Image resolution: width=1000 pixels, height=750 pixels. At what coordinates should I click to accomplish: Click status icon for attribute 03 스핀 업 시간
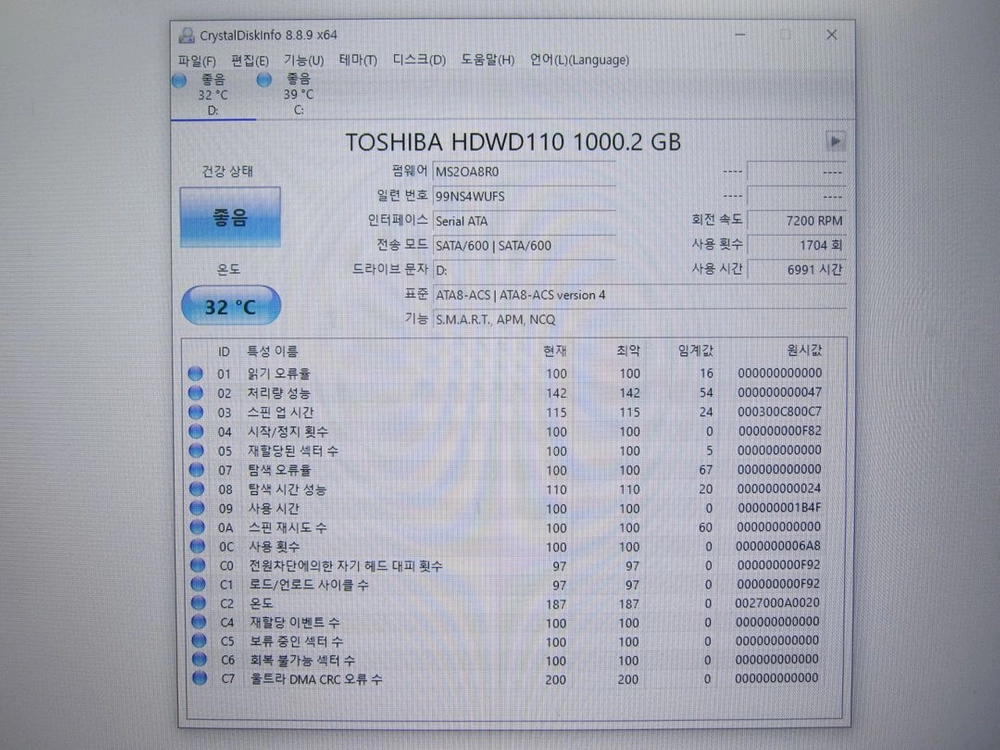(196, 412)
